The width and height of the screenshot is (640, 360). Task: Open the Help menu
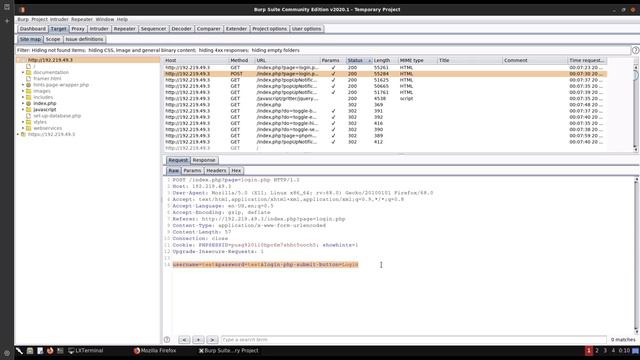coord(122,19)
